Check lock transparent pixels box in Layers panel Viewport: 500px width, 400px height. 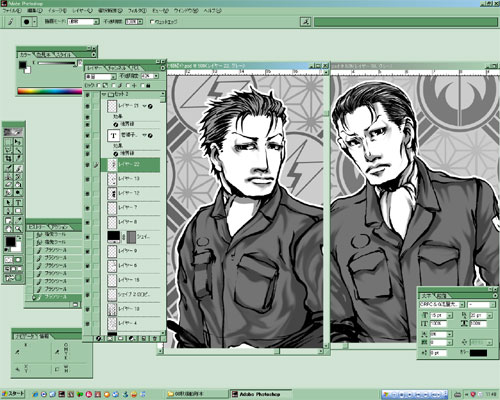(x=99, y=86)
